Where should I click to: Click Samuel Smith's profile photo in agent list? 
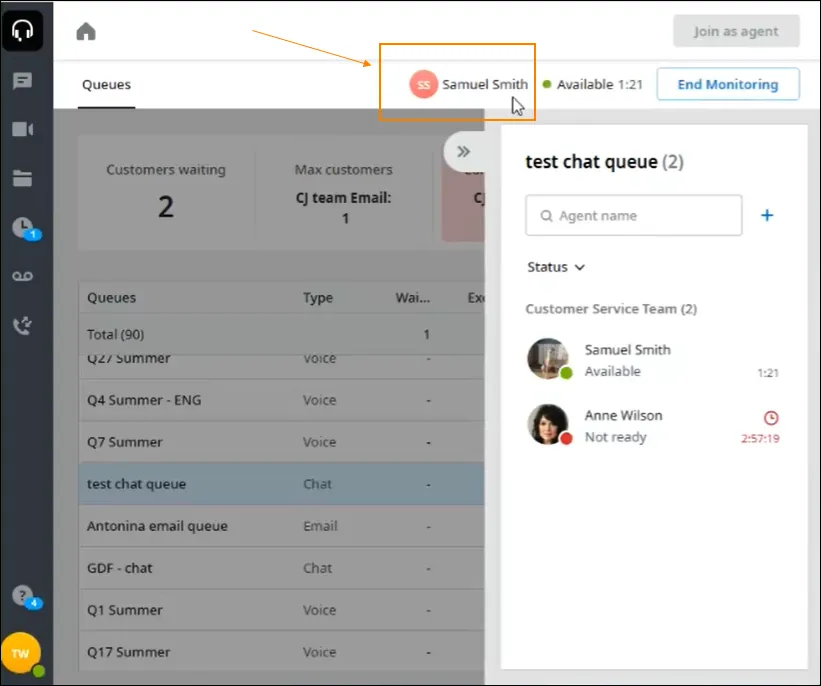pyautogui.click(x=548, y=358)
